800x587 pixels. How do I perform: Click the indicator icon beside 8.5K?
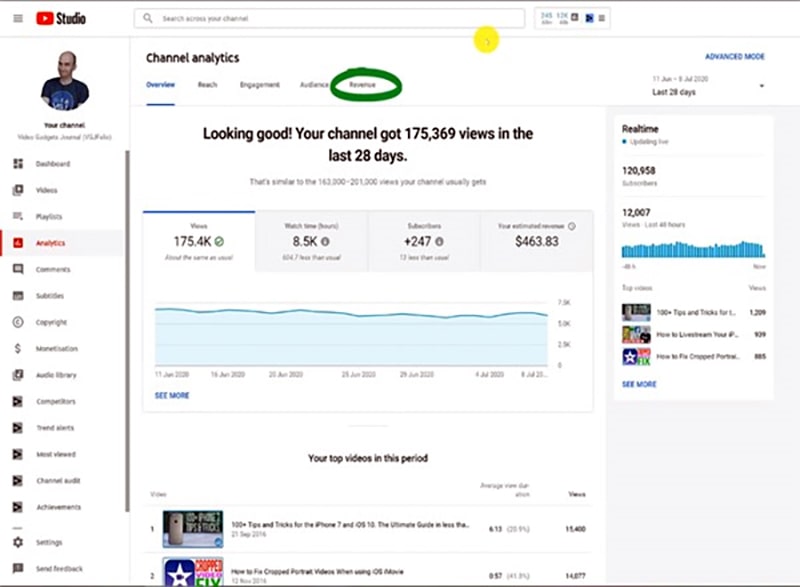pos(325,241)
